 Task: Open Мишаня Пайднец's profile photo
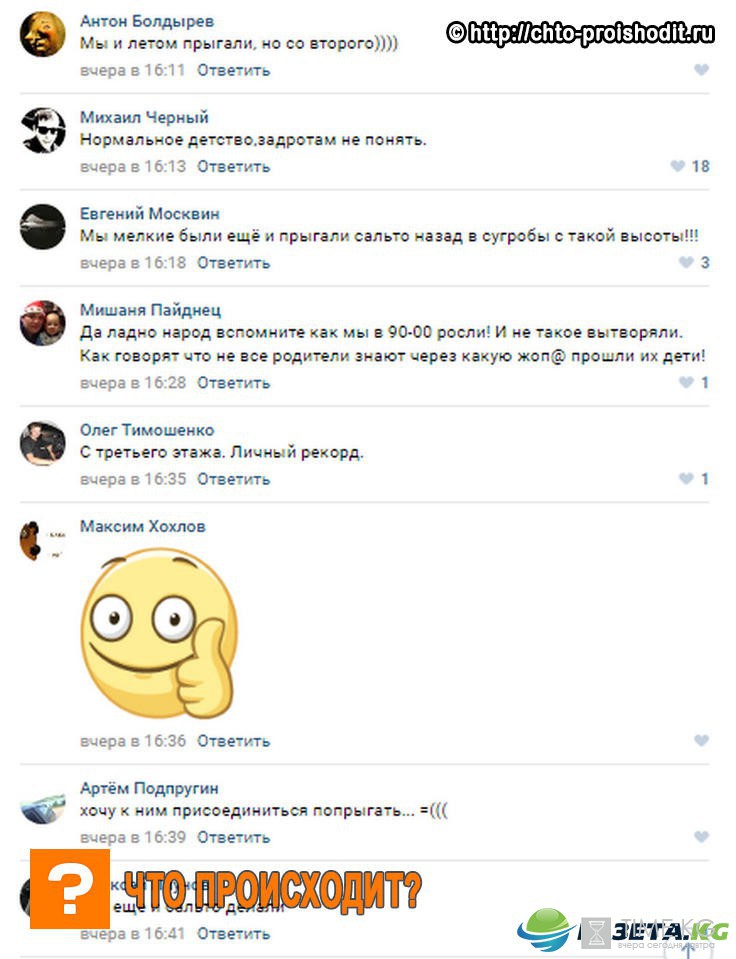(43, 323)
